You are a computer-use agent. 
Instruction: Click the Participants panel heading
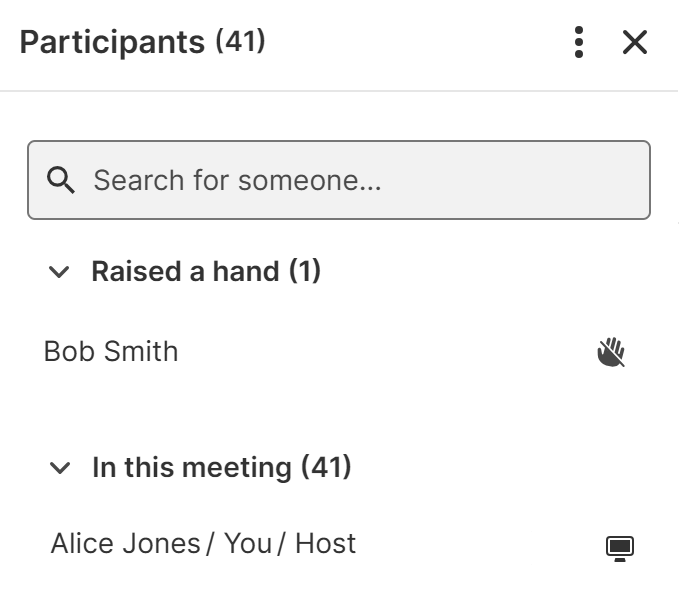[x=112, y=42]
